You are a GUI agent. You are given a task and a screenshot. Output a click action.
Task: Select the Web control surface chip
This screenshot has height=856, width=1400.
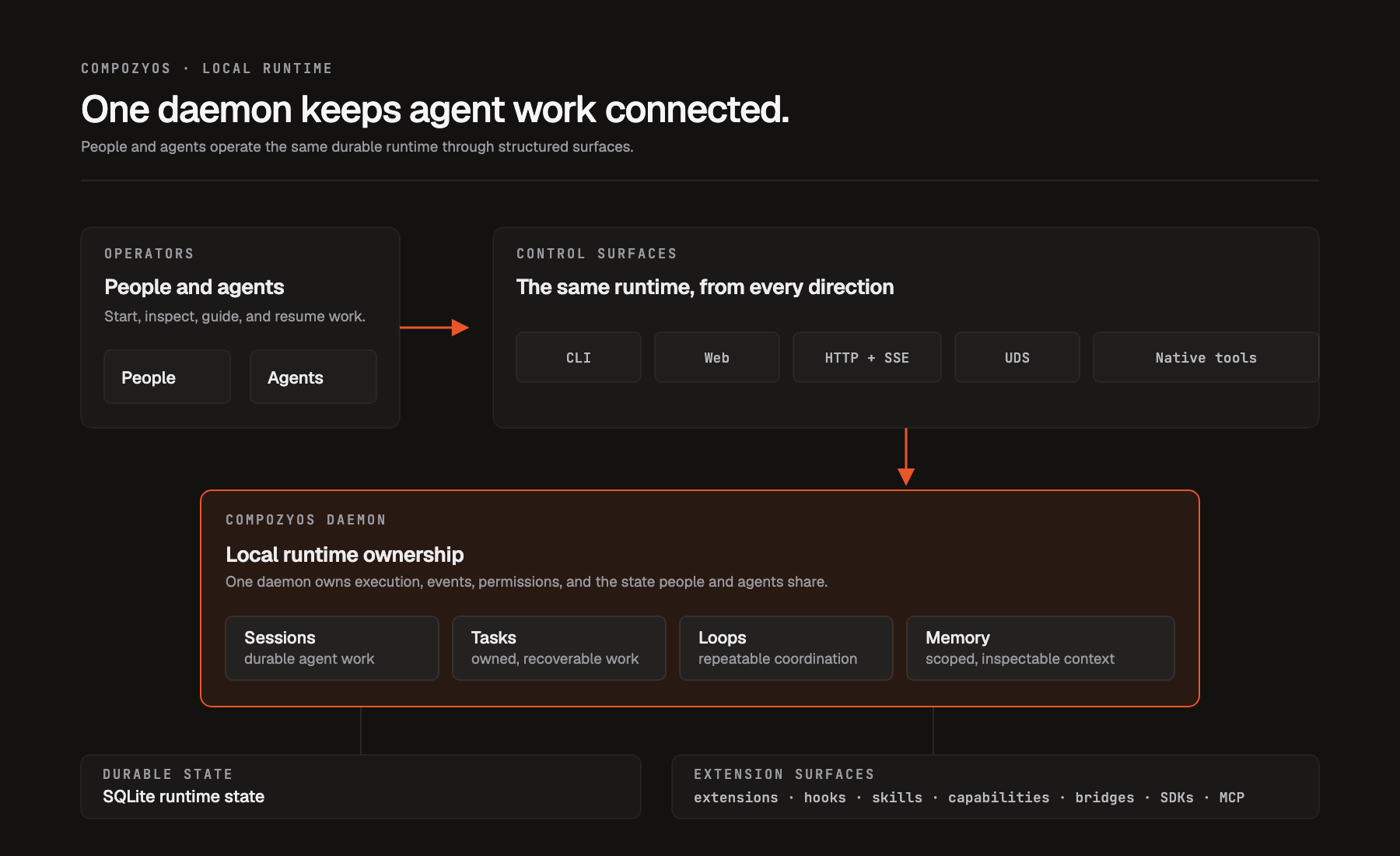click(x=717, y=357)
